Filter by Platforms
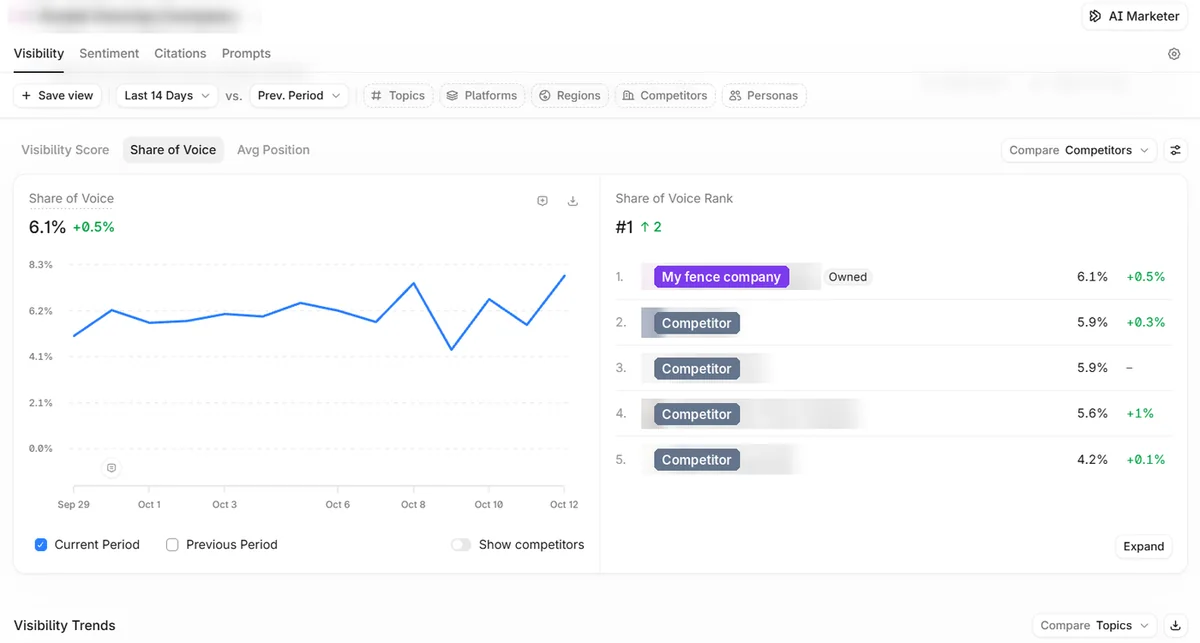Screen dimensions: 1200x643 point(482,96)
